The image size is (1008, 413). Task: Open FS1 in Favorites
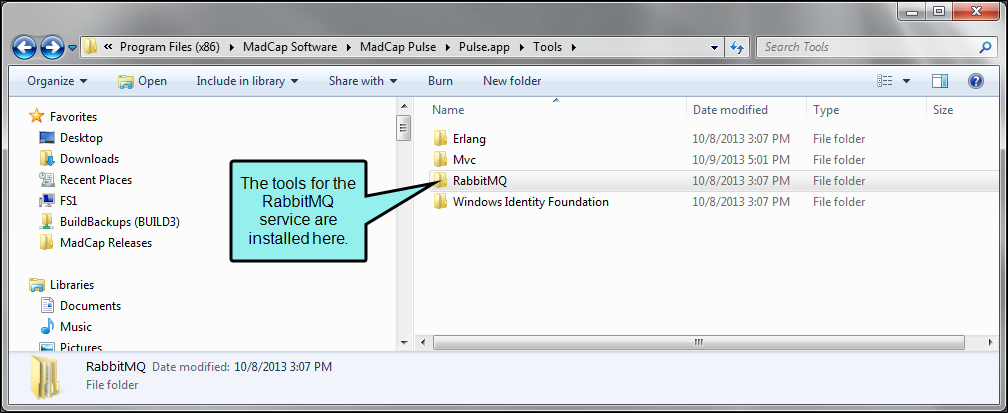pyautogui.click(x=68, y=201)
